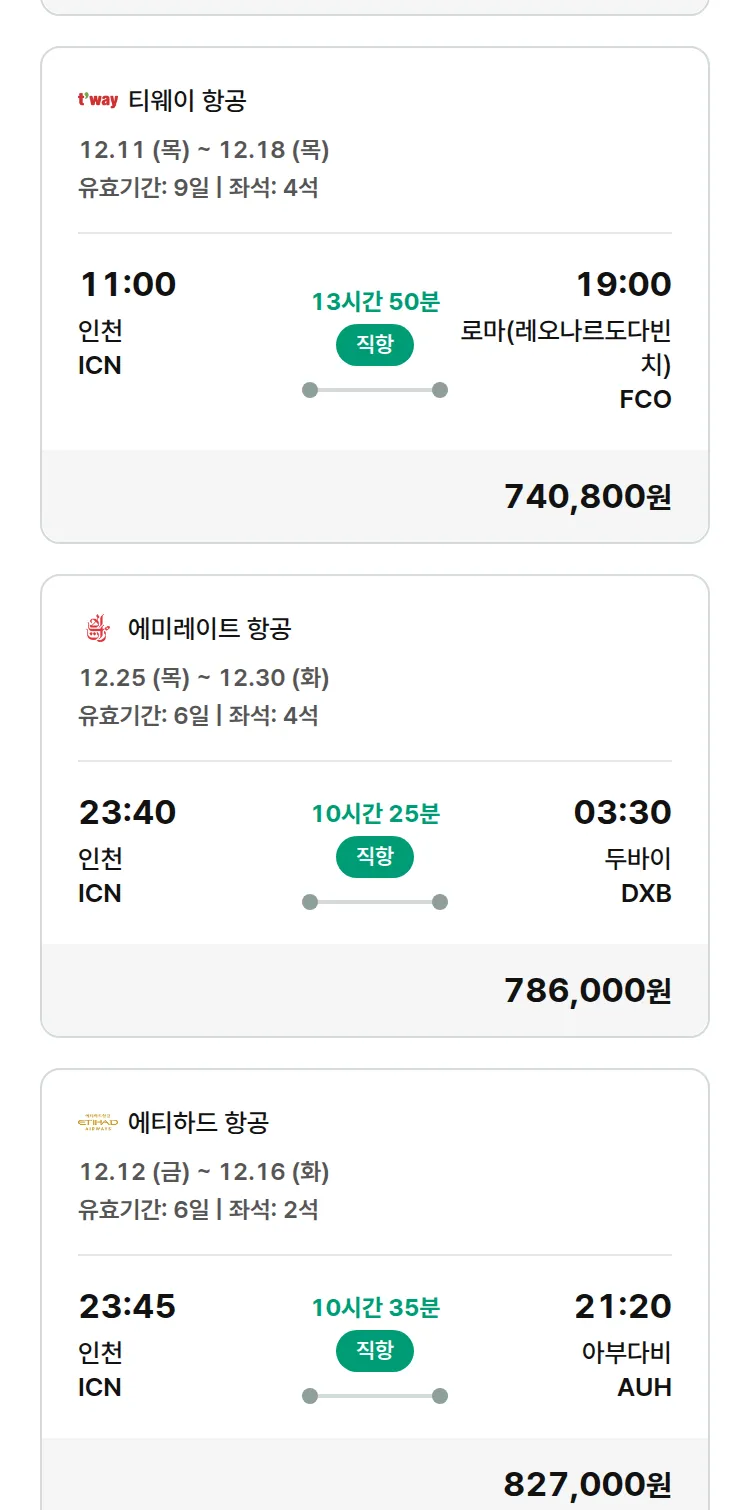
Task: Click the Etihad Airways logo
Action: pyautogui.click(x=98, y=1122)
